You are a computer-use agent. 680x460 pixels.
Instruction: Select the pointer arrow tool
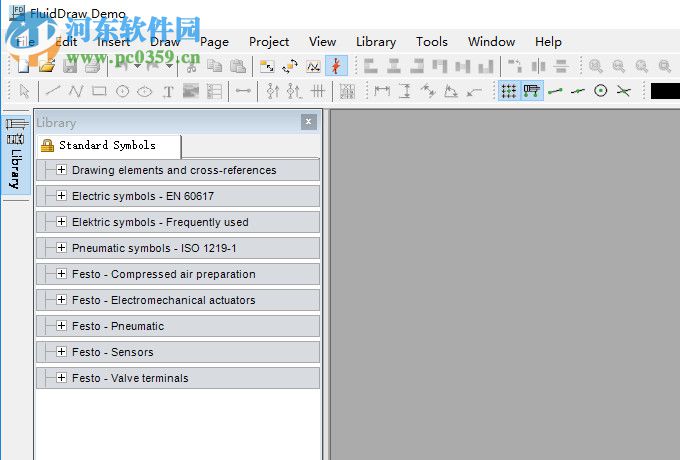24,91
